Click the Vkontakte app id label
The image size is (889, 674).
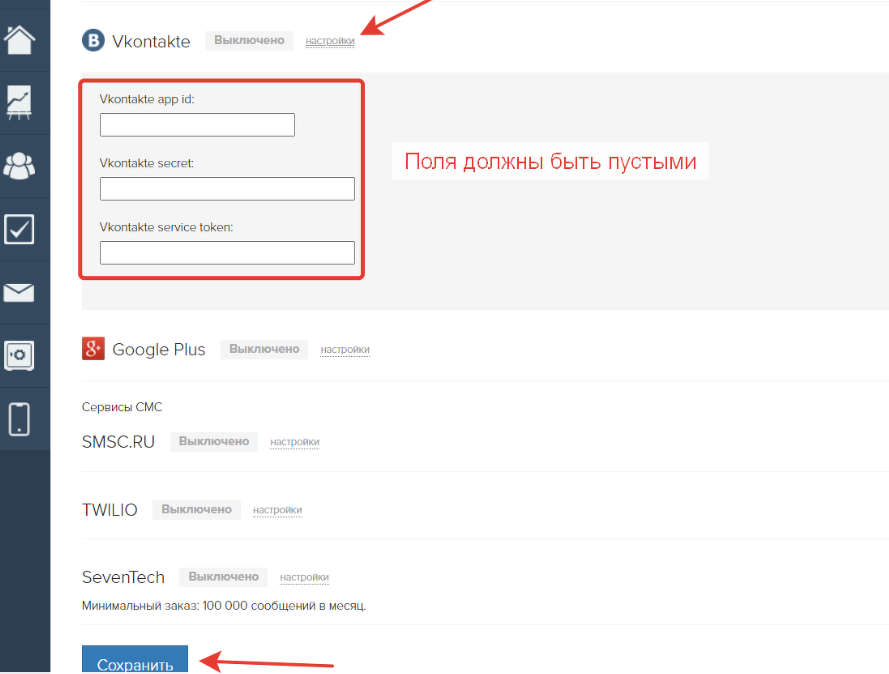pos(147,99)
